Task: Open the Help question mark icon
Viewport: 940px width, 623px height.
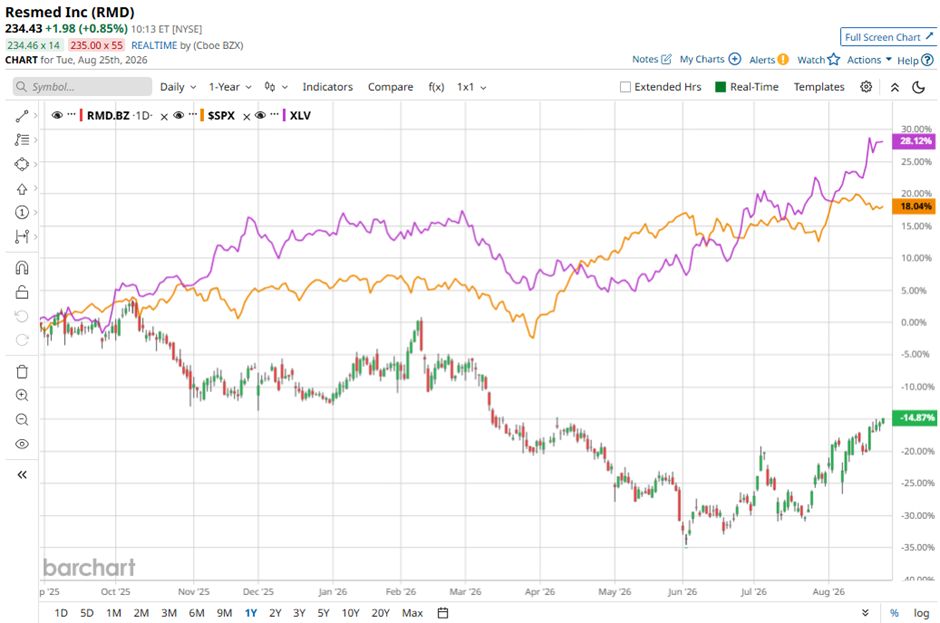Action: (x=927, y=60)
